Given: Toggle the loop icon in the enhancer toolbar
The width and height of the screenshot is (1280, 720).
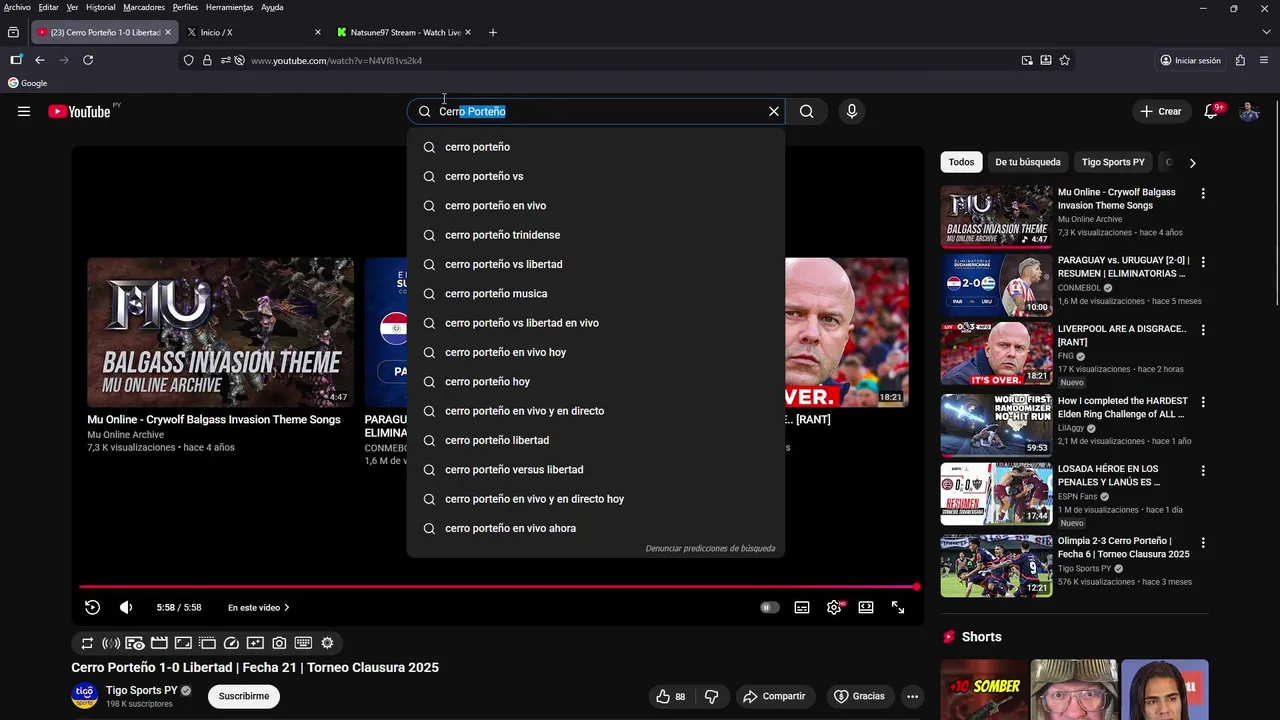Looking at the screenshot, I should tap(87, 643).
